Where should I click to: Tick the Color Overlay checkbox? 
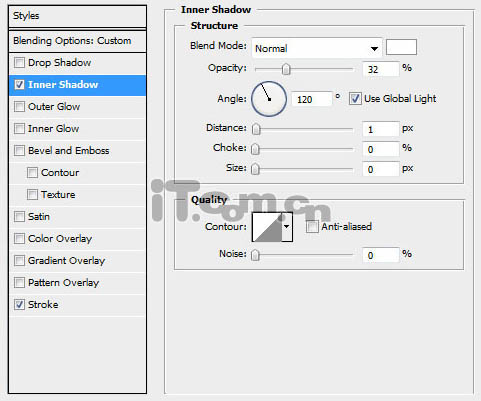[x=19, y=238]
